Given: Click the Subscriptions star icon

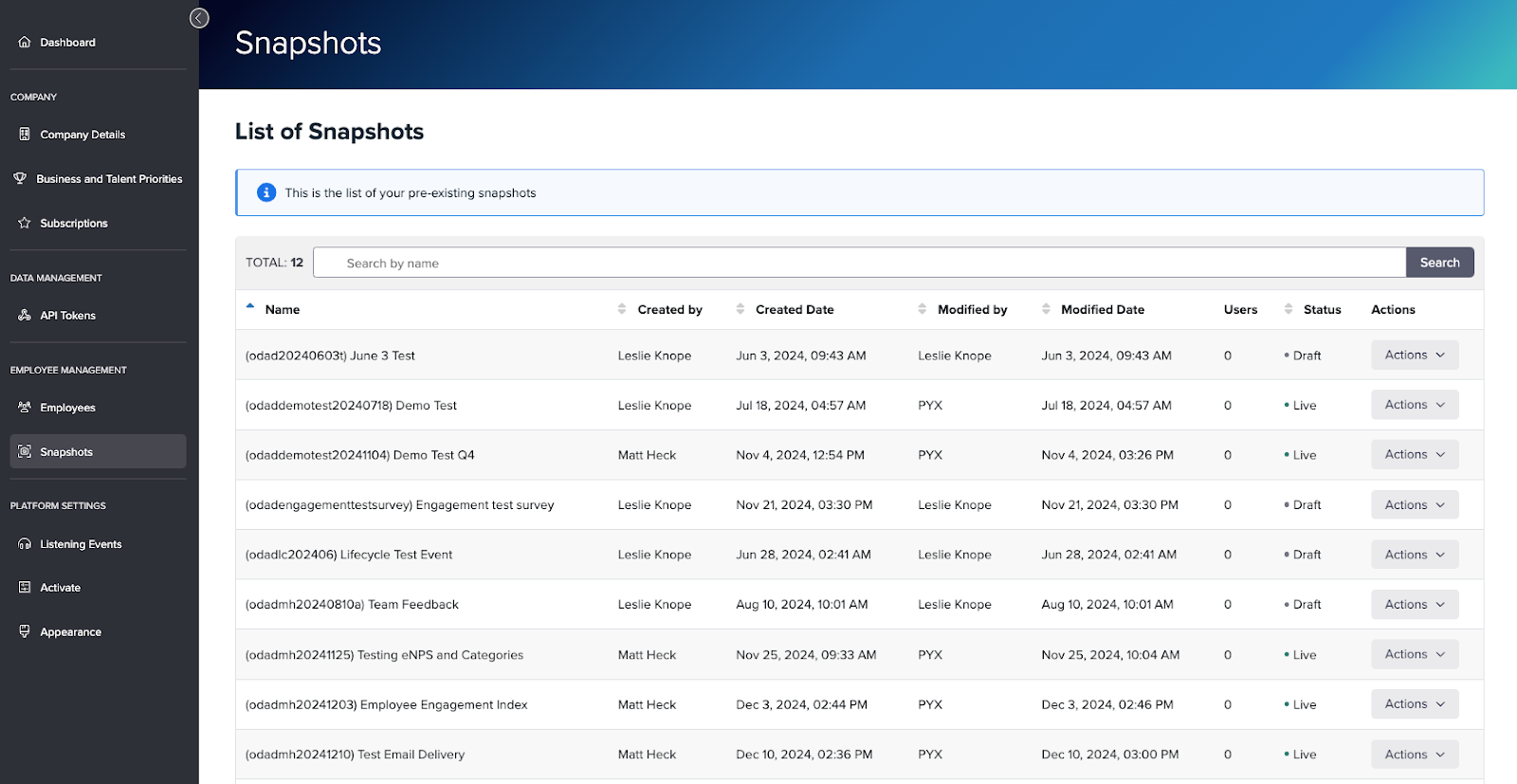Looking at the screenshot, I should pos(25,223).
